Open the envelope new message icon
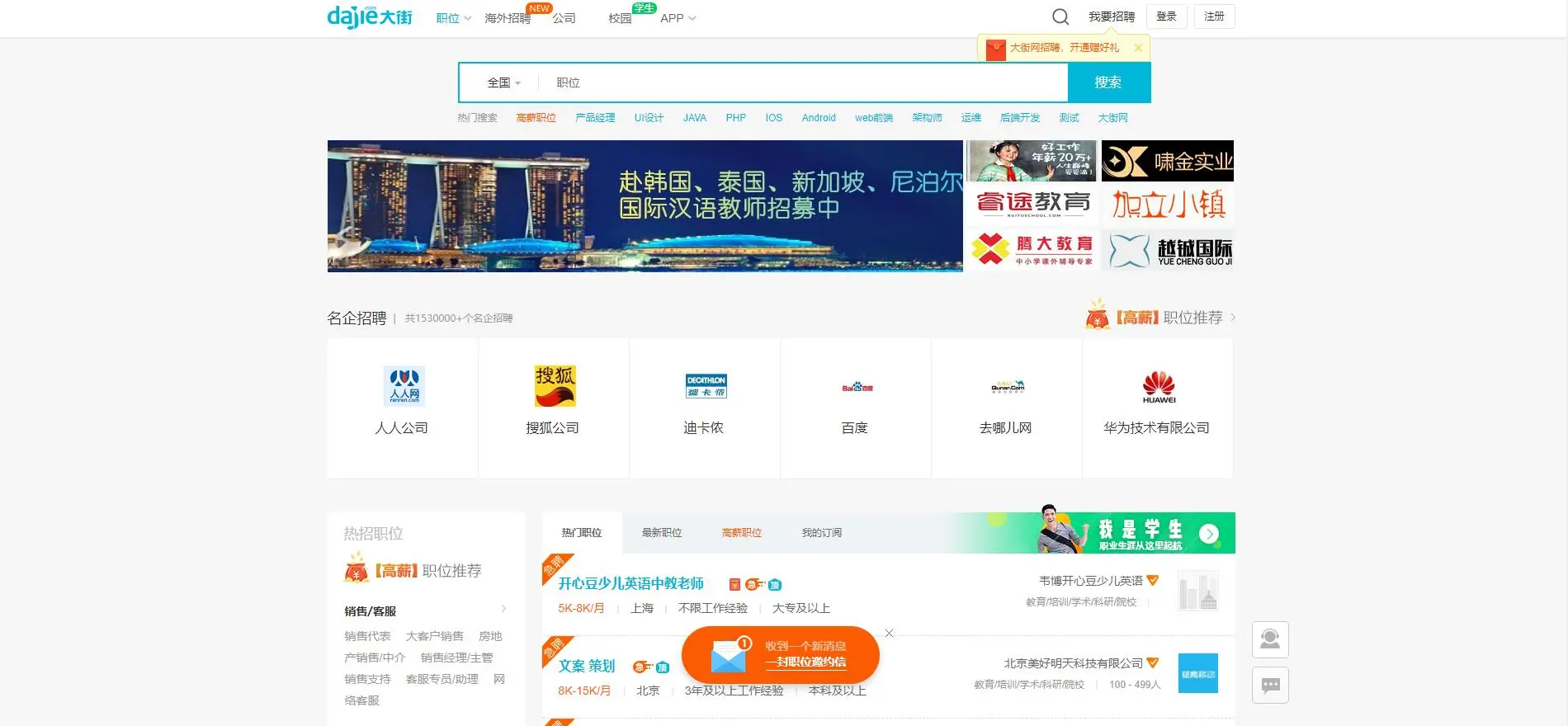Viewport: 1568px width, 726px height. [x=730, y=655]
